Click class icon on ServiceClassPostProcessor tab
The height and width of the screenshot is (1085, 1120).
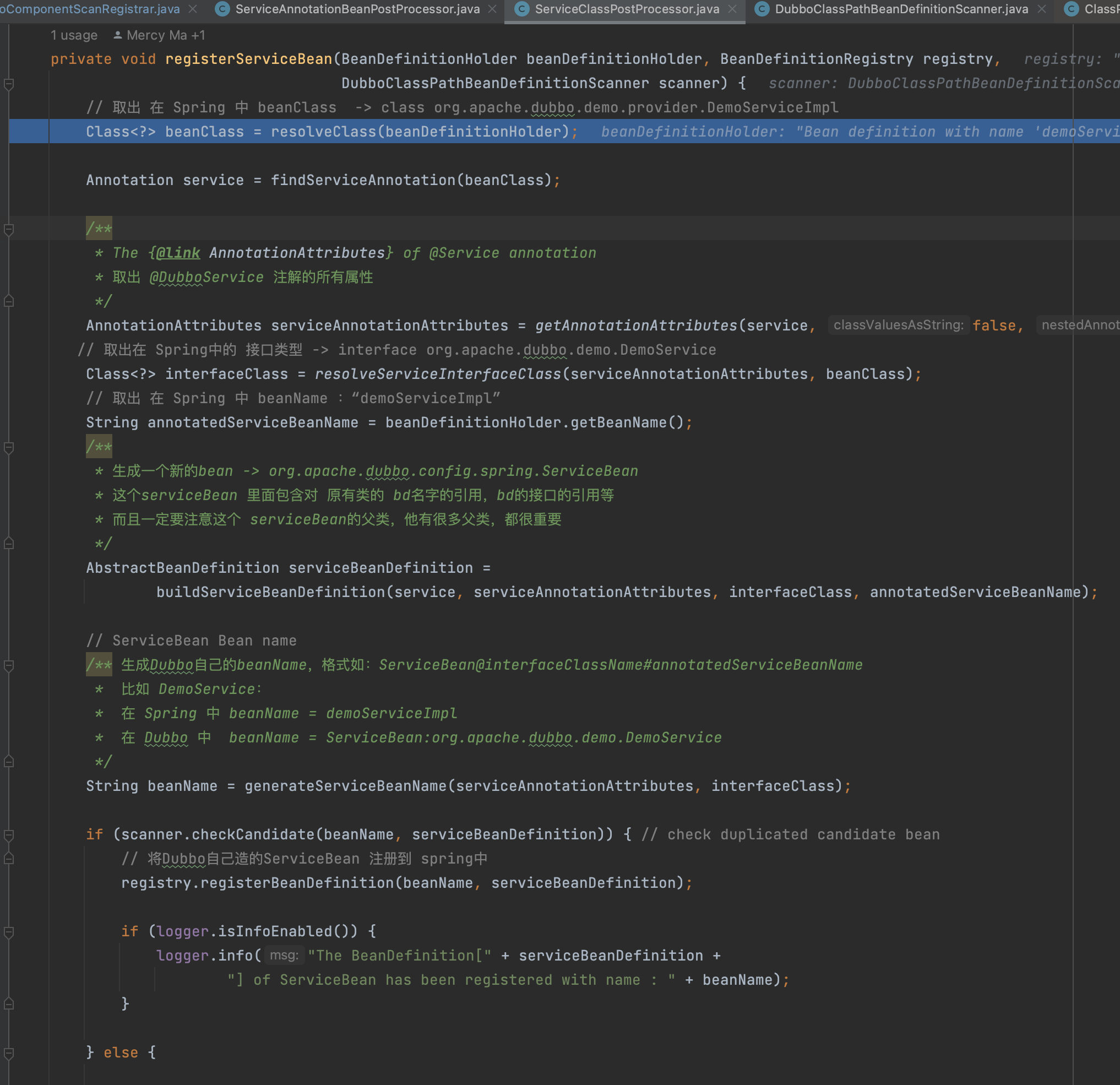tap(521, 9)
